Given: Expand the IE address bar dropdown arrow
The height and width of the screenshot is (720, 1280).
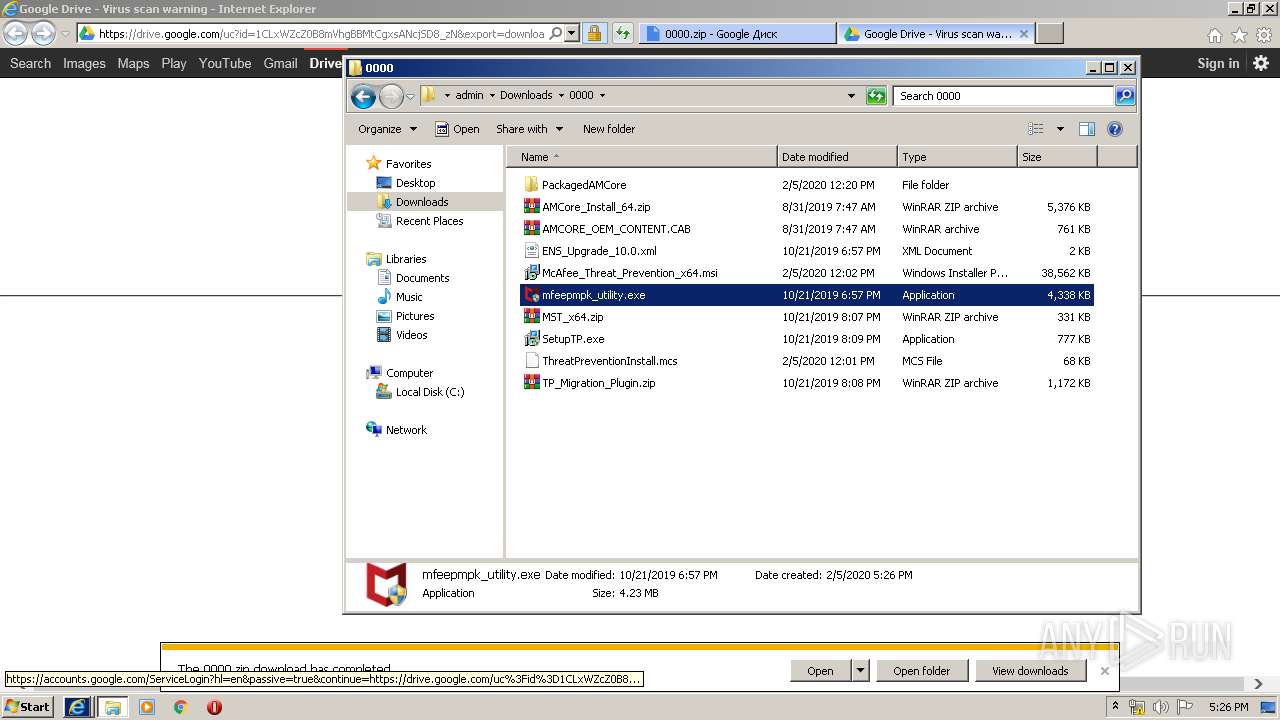Looking at the screenshot, I should point(572,33).
